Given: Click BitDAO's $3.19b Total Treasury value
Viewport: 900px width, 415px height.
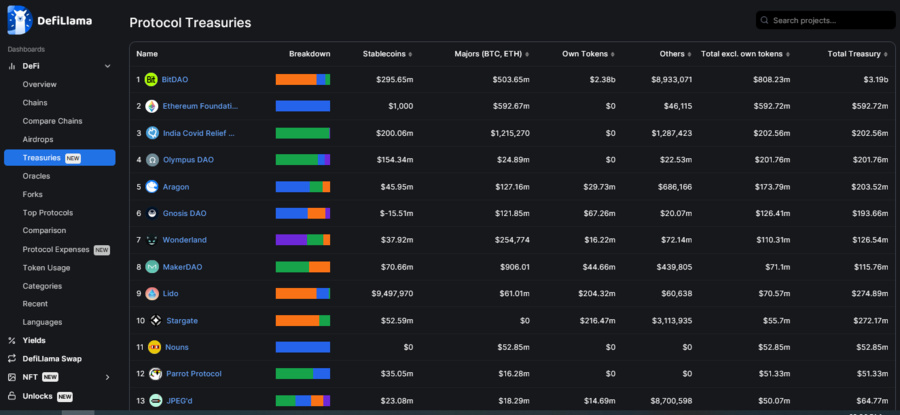Looking at the screenshot, I should coord(876,80).
